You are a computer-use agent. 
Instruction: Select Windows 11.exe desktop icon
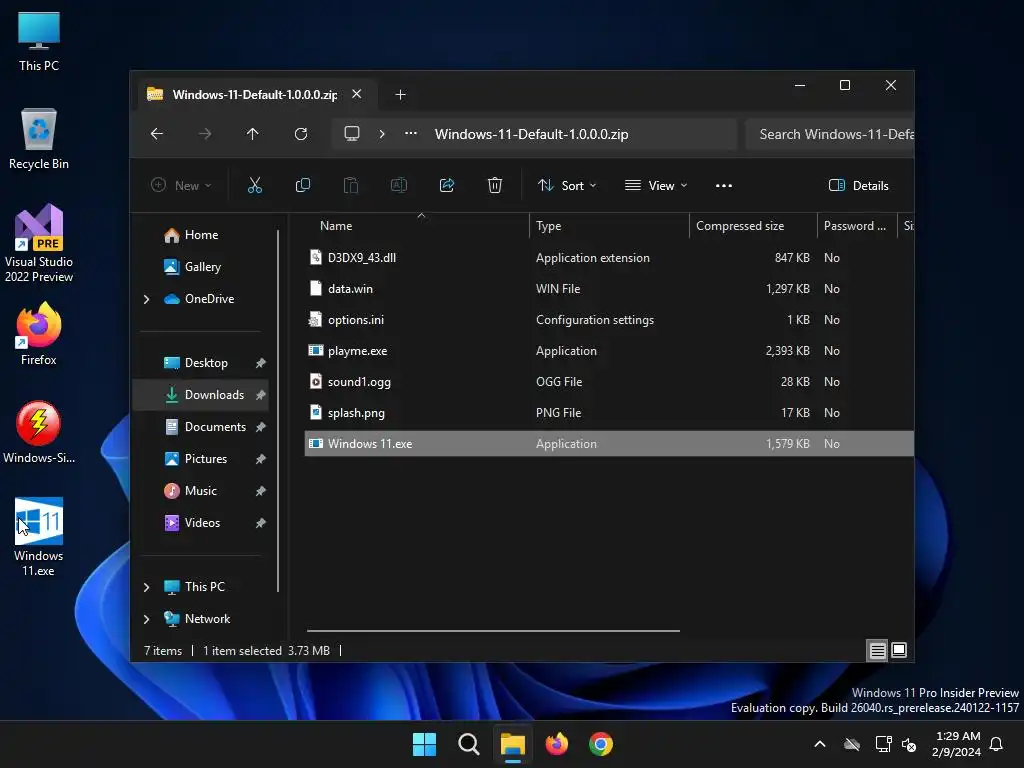(x=39, y=537)
